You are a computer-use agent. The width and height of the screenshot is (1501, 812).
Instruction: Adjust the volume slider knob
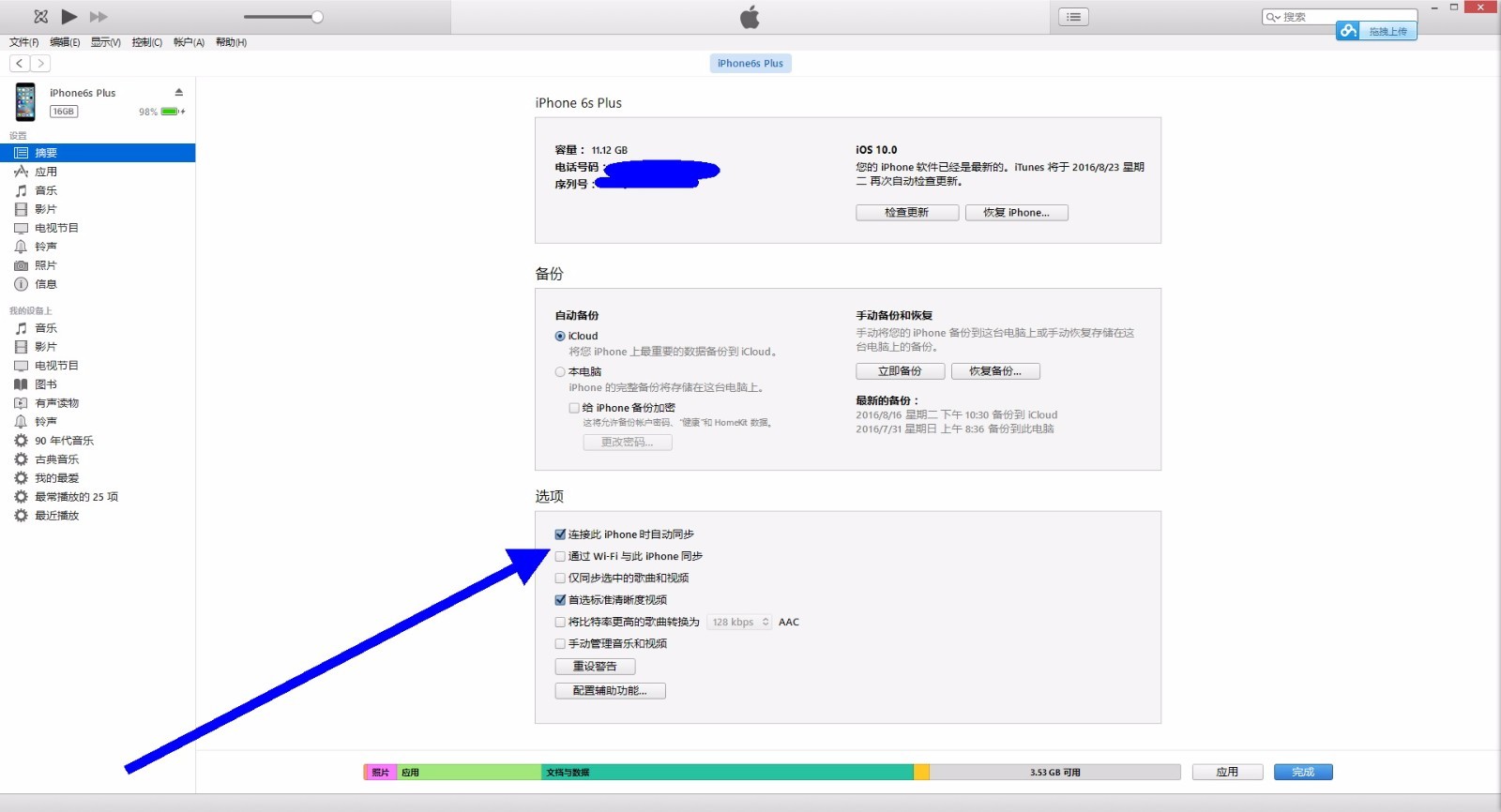point(317,17)
